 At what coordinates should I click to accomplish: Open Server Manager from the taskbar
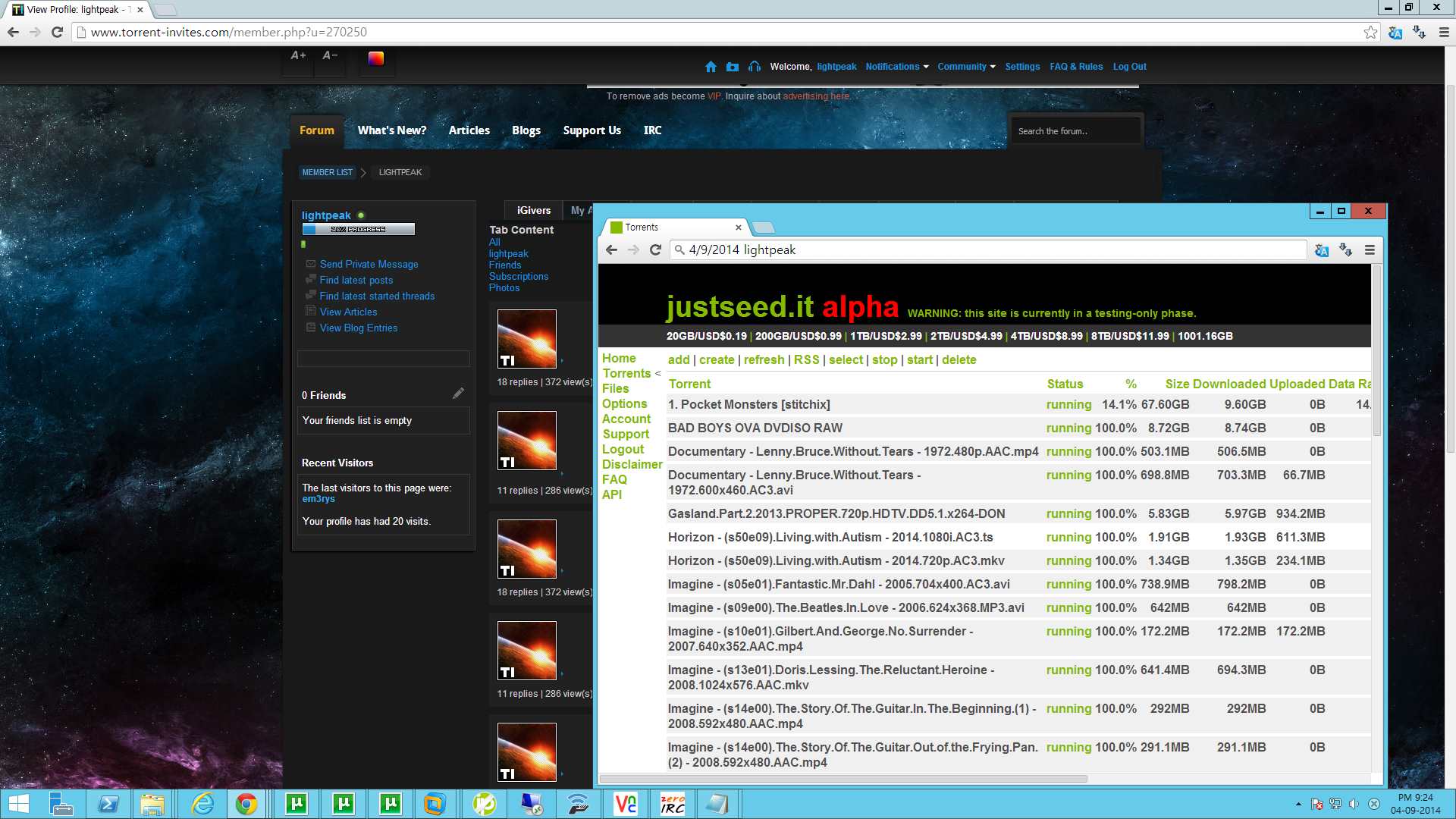tap(61, 804)
